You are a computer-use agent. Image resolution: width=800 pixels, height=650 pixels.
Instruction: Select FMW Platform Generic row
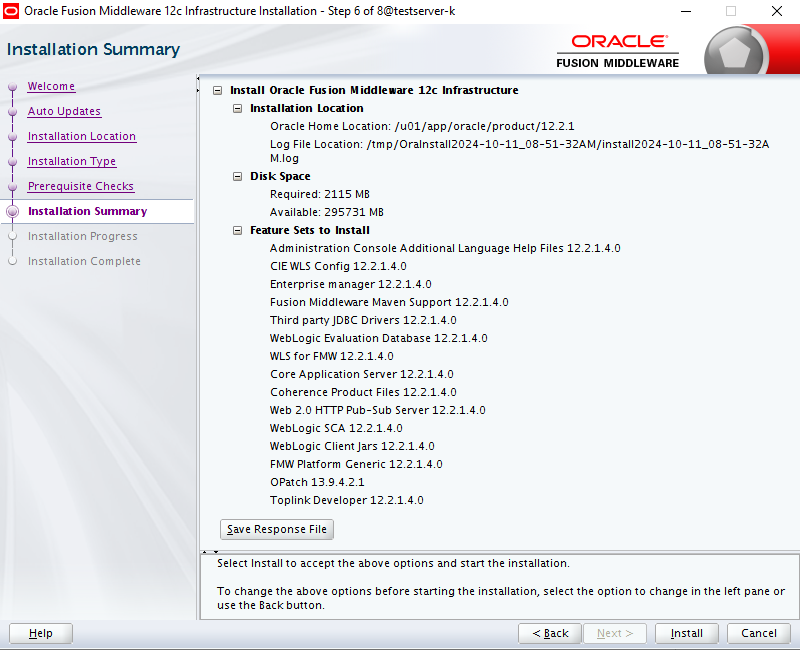pos(356,464)
